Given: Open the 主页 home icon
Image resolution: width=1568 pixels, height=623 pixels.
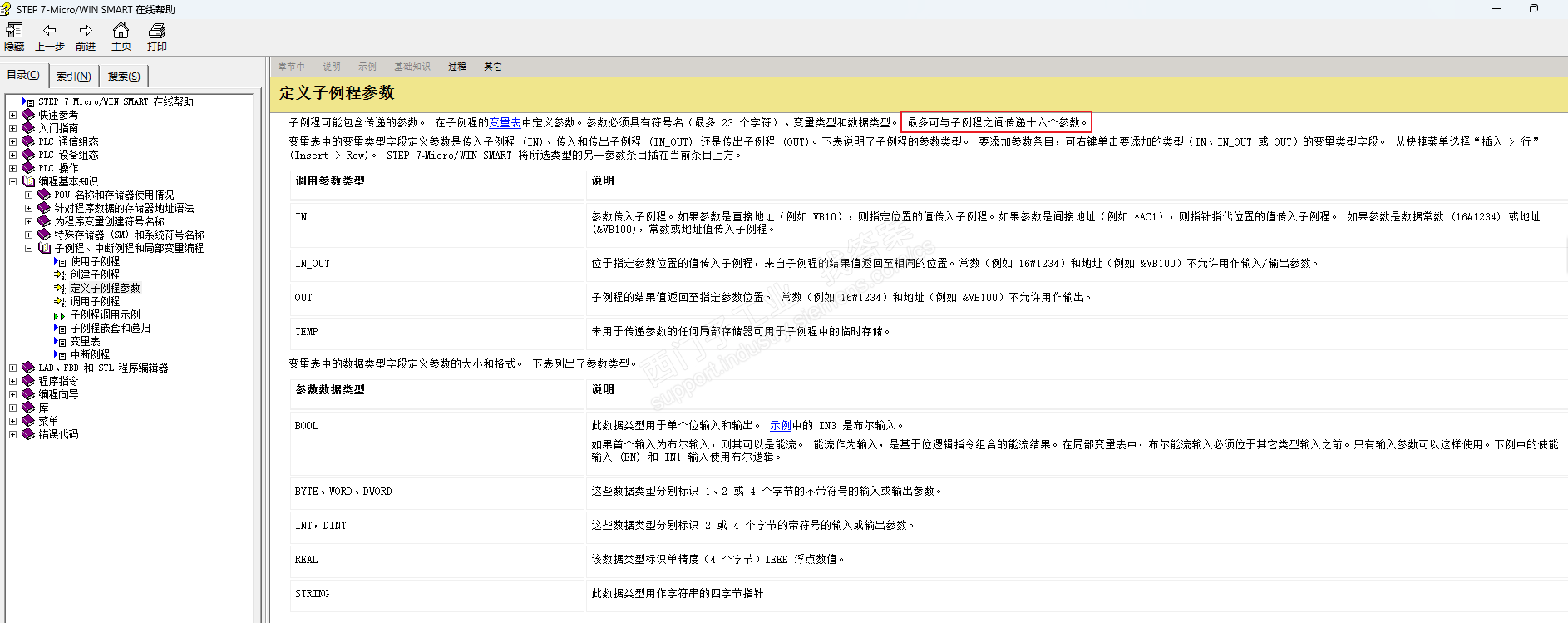Looking at the screenshot, I should 121,37.
